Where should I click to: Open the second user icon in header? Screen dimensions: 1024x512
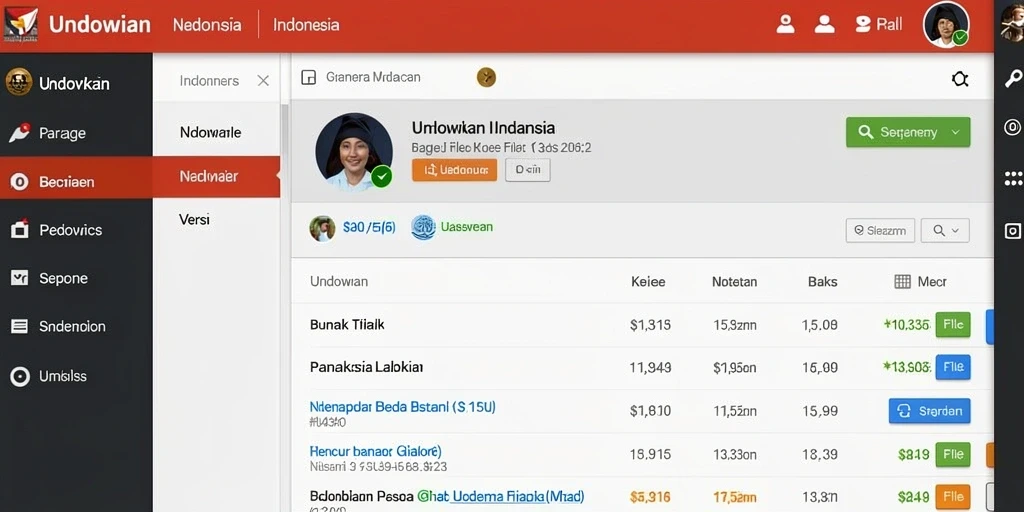click(x=825, y=25)
